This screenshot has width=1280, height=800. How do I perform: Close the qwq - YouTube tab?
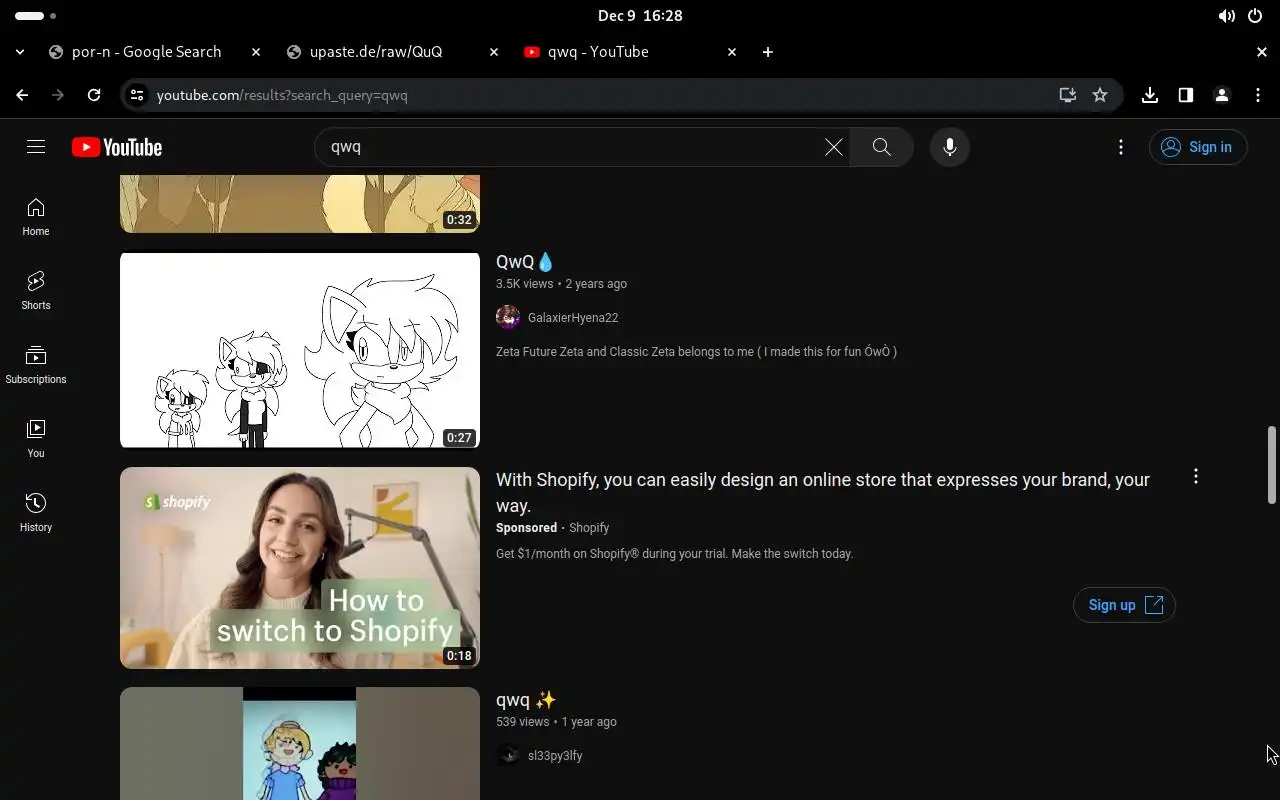[732, 52]
